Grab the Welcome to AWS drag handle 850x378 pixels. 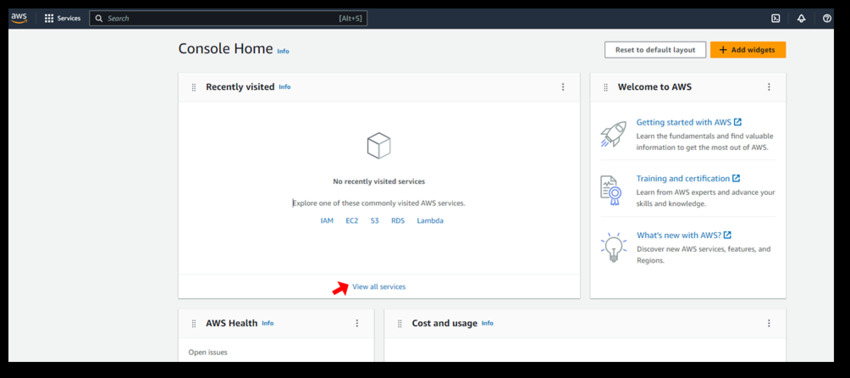pos(606,87)
